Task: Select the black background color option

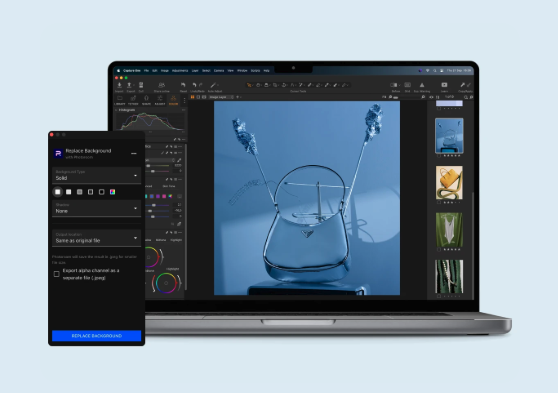Action: (101, 192)
